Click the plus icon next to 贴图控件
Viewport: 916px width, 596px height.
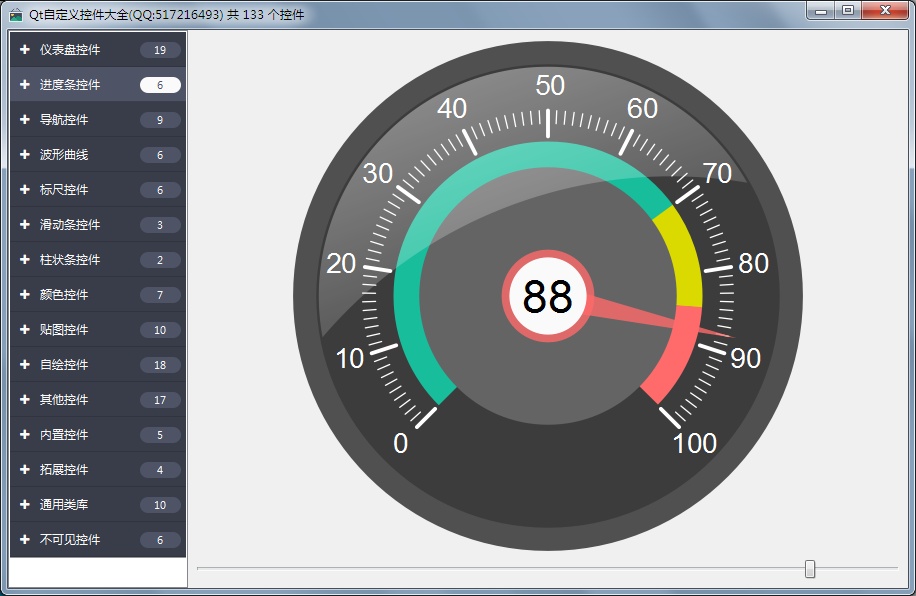(25, 330)
